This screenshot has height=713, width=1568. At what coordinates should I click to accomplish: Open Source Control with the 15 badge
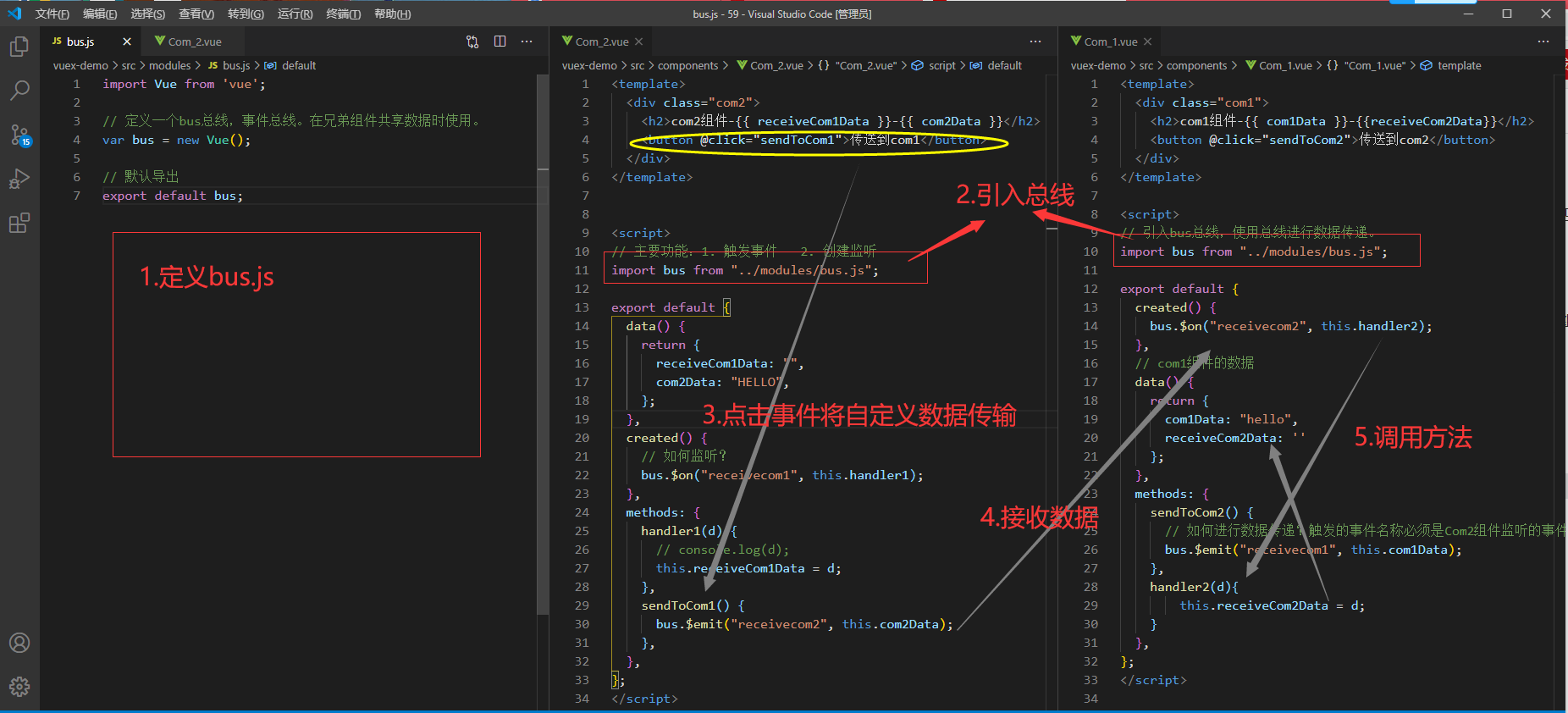click(19, 135)
